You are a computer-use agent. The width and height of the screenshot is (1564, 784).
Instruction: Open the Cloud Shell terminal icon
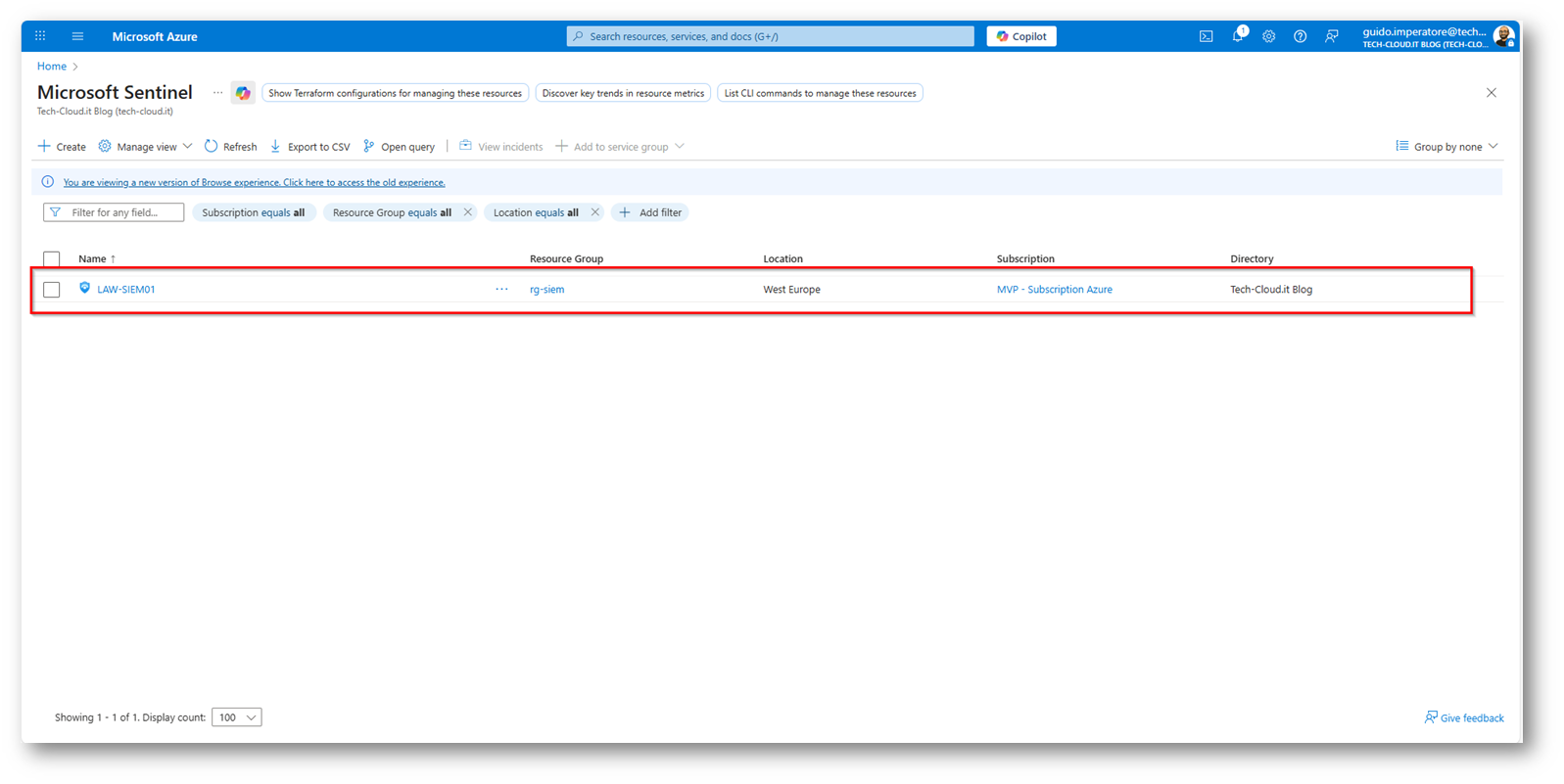1206,36
